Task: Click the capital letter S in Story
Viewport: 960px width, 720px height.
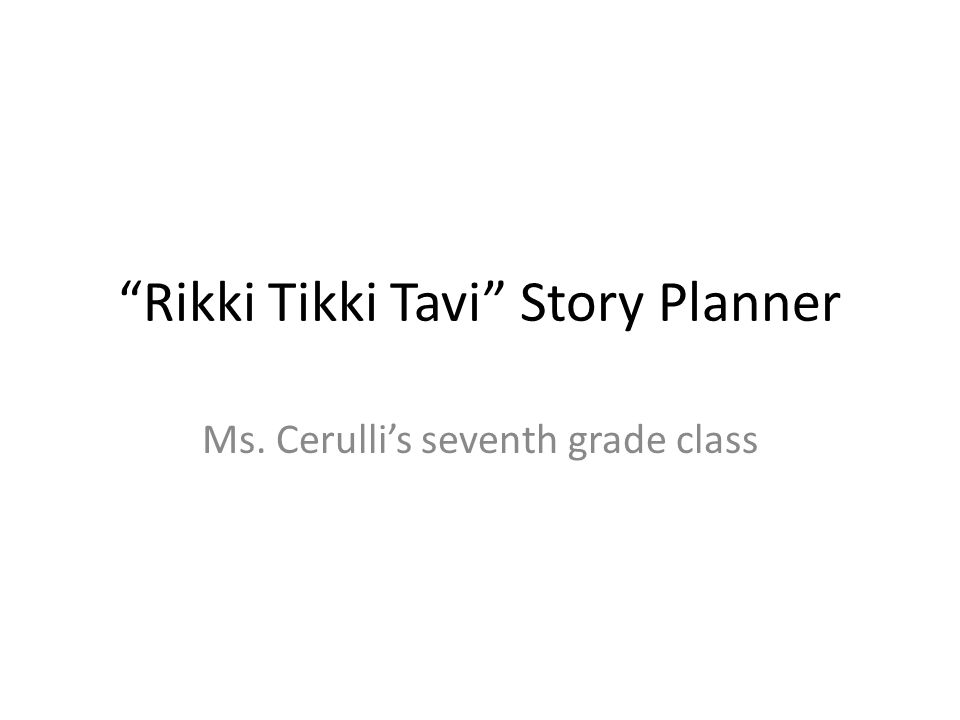Action: (x=532, y=304)
